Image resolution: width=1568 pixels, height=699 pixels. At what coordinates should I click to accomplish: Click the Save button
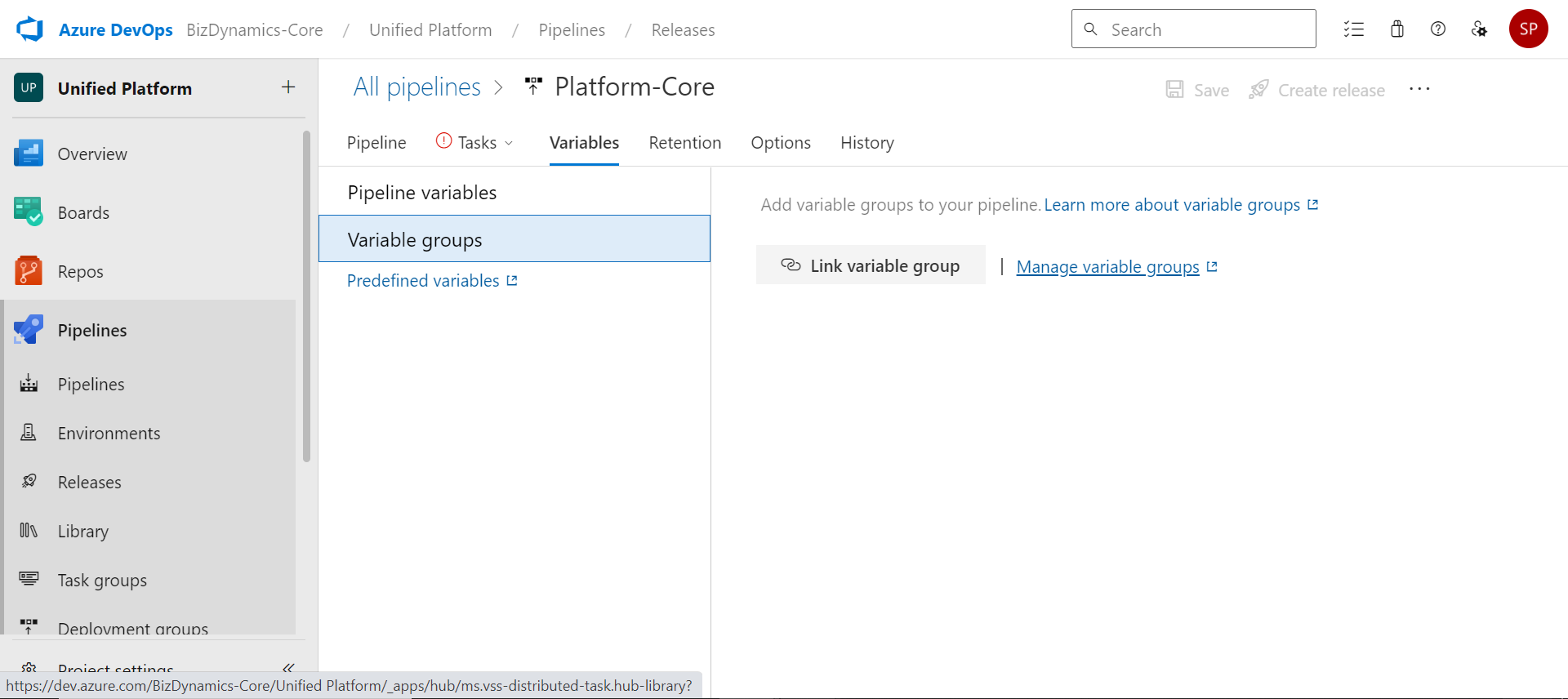coord(1197,90)
